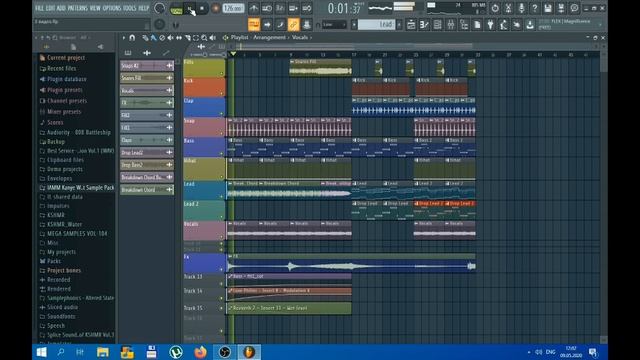Mute the Fills track with its green dot
640x360 pixels.
[222, 74]
